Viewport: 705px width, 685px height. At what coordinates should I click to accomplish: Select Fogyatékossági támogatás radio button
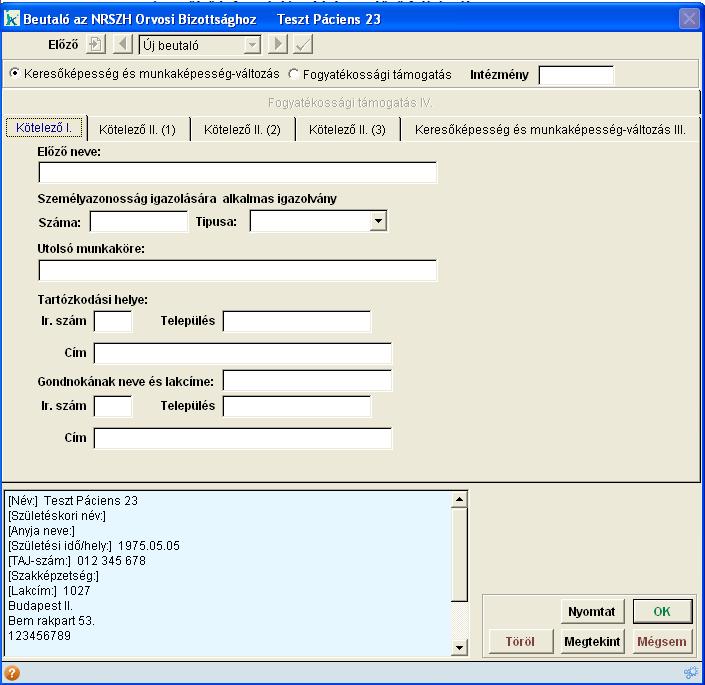pyautogui.click(x=294, y=74)
